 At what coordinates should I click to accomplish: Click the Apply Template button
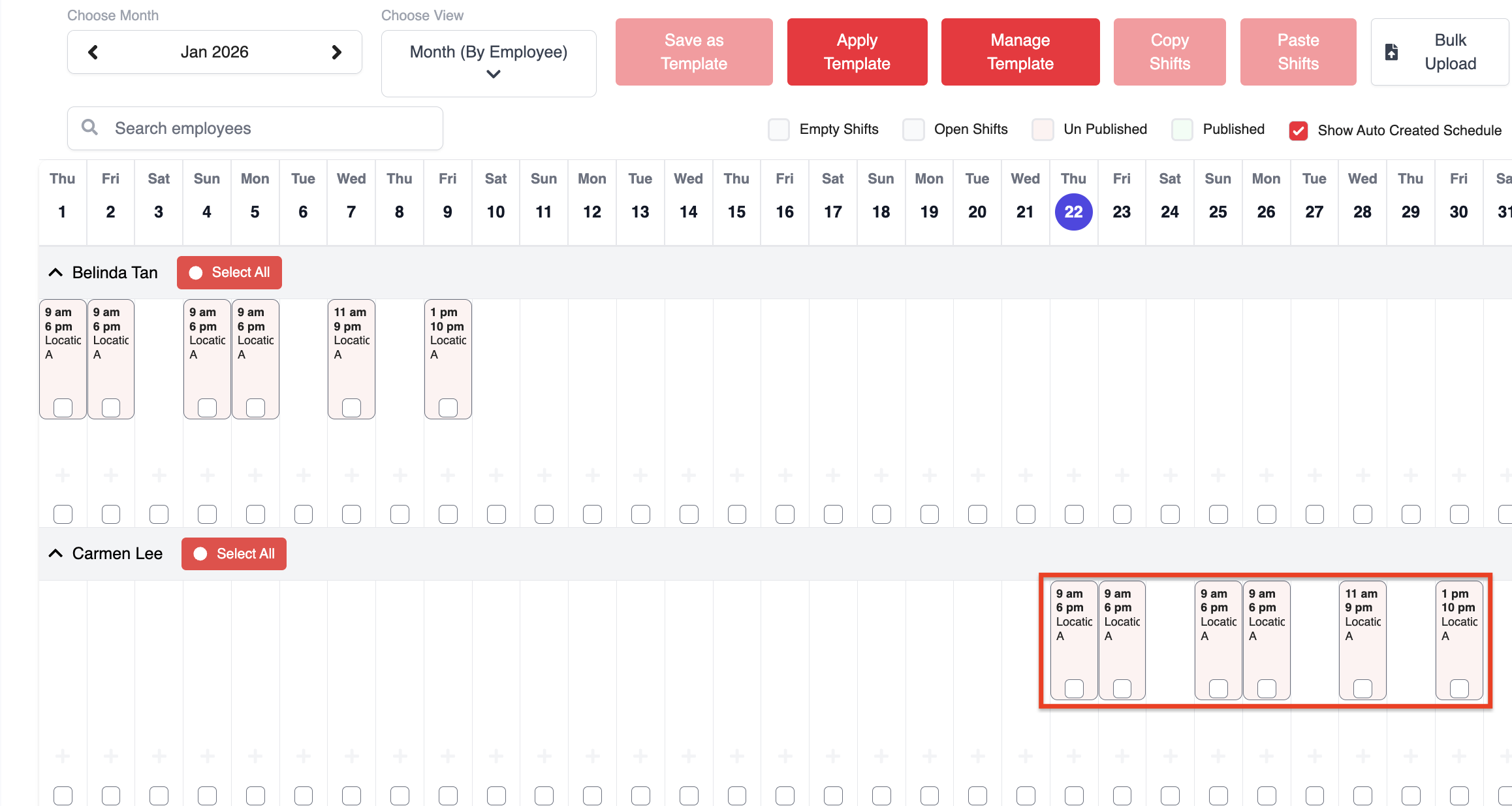pos(857,52)
